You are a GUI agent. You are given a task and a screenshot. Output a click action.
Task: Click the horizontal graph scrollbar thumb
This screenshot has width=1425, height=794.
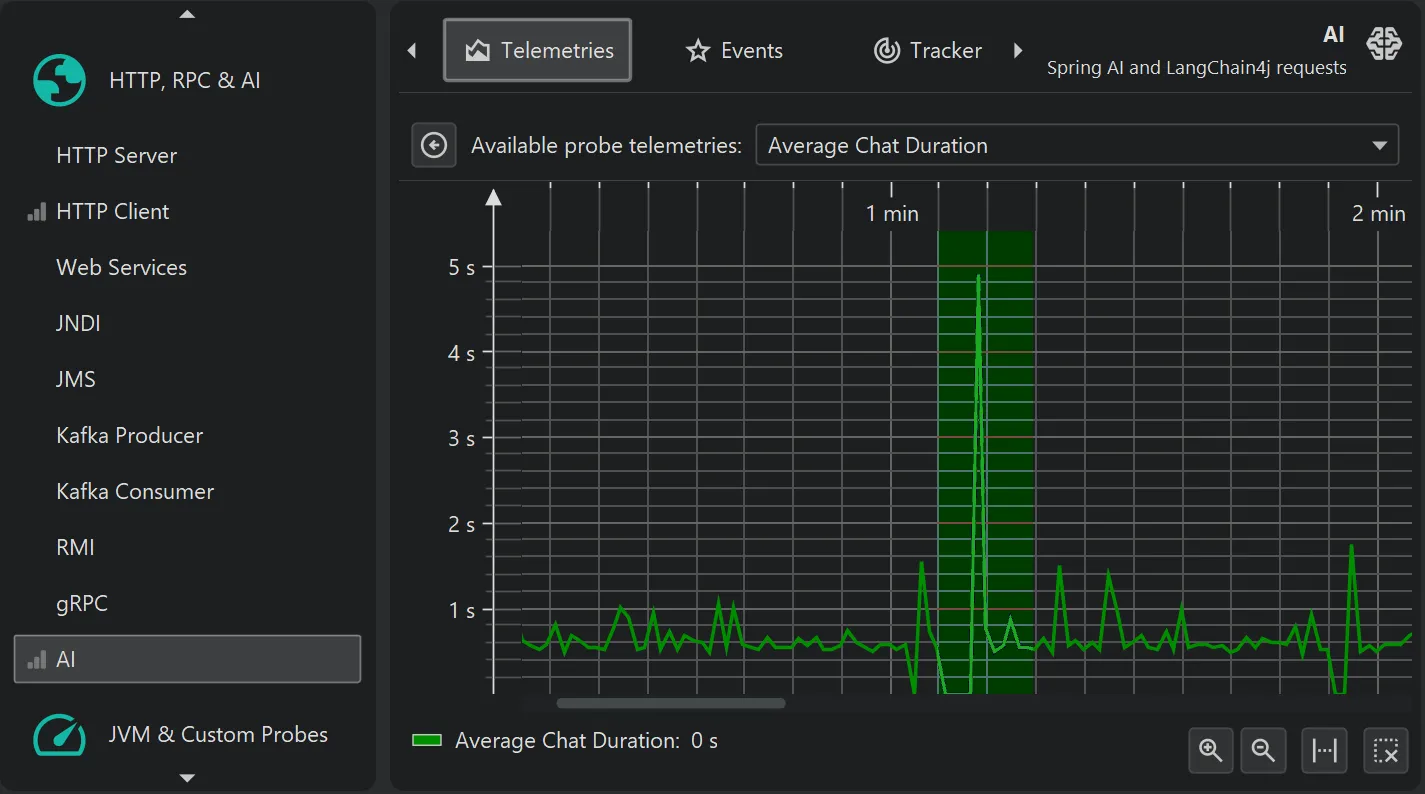click(x=670, y=703)
